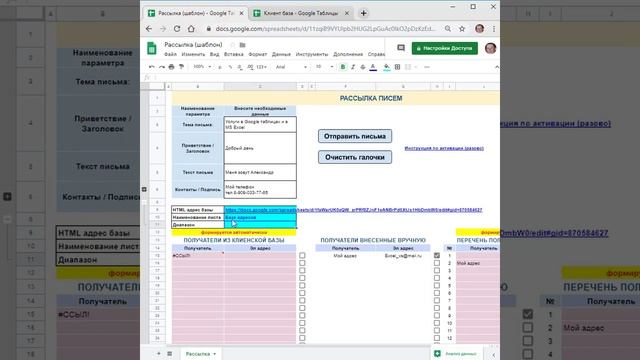640x360 pixels.
Task: Add a new sheet with the plus
Action: (x=159, y=353)
